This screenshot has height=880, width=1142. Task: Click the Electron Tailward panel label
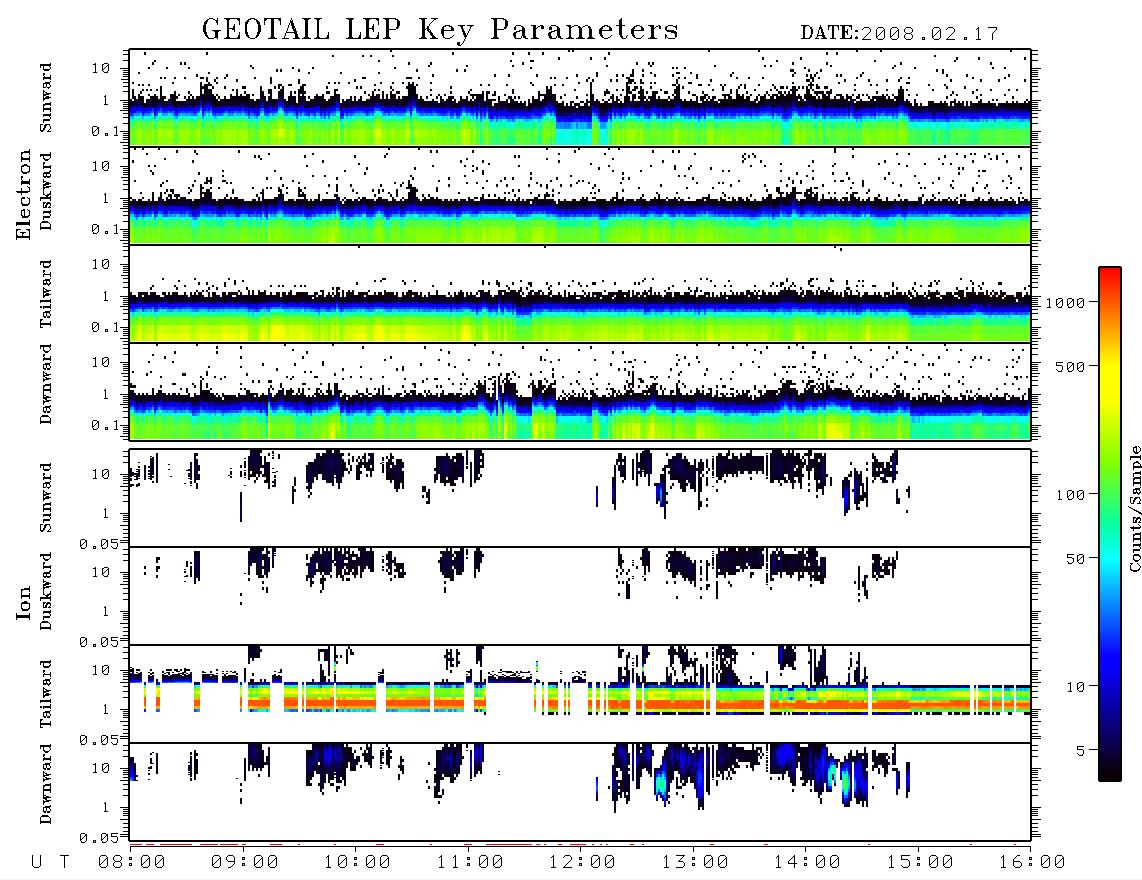pos(46,294)
